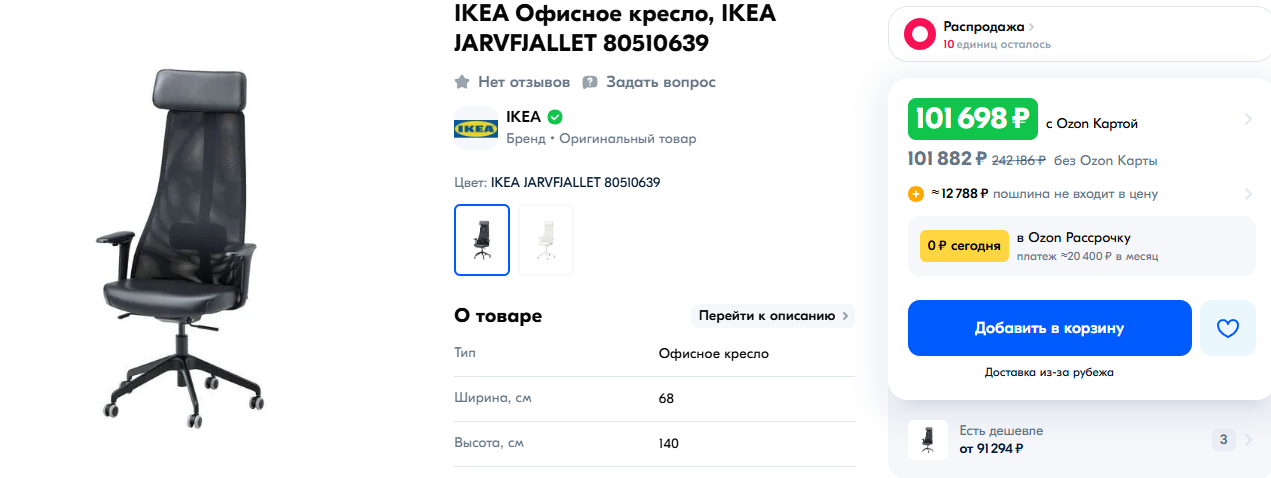Click the small chair icon by cheaper offers
Viewport: 1271px width, 478px height.
pyautogui.click(x=927, y=440)
